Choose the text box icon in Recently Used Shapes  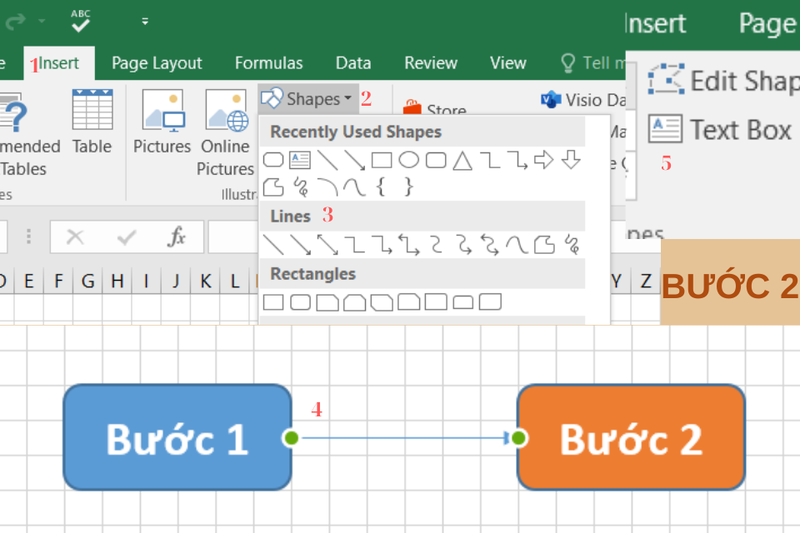click(x=300, y=160)
